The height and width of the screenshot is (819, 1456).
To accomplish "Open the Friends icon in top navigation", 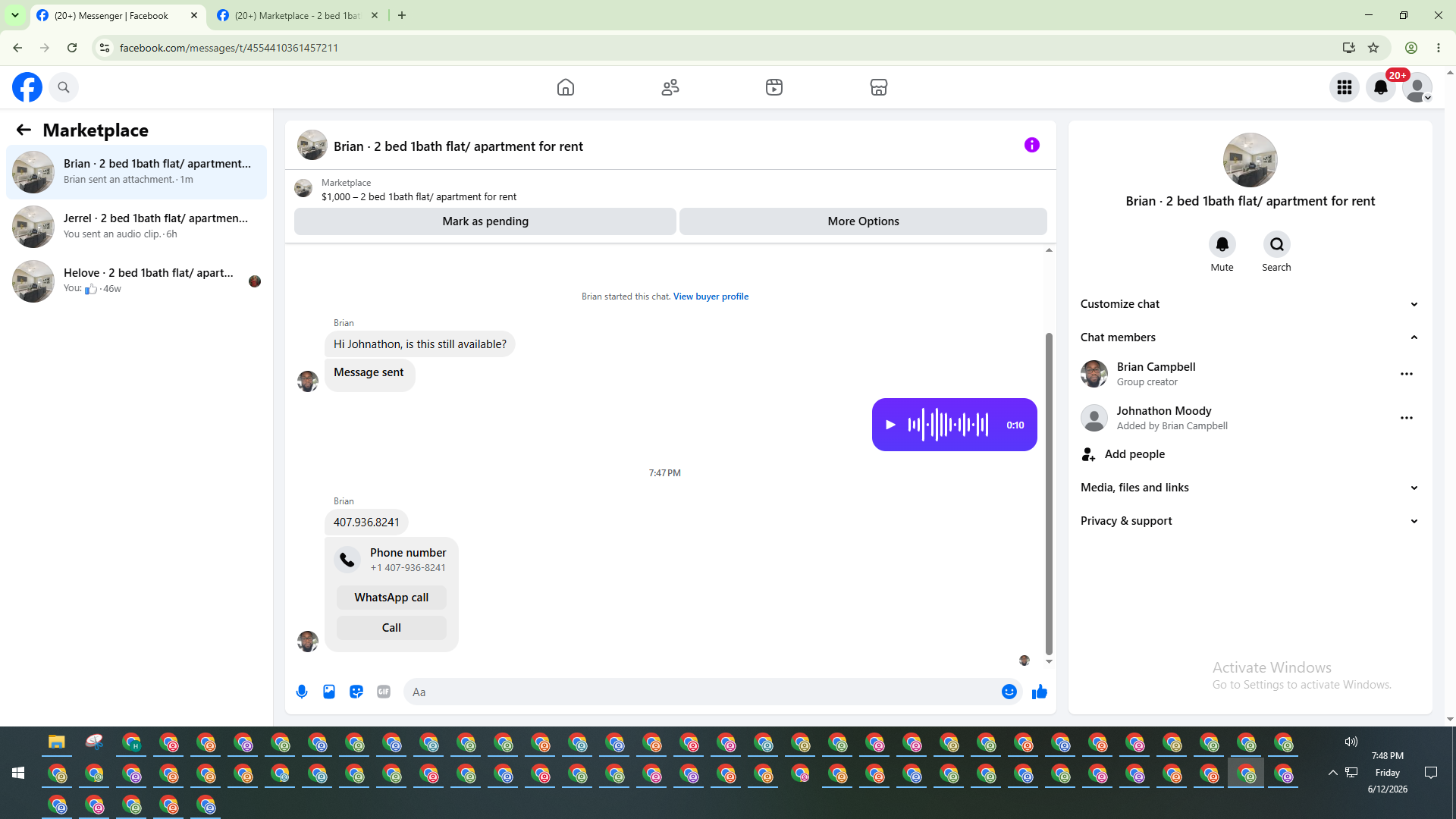I will point(670,87).
